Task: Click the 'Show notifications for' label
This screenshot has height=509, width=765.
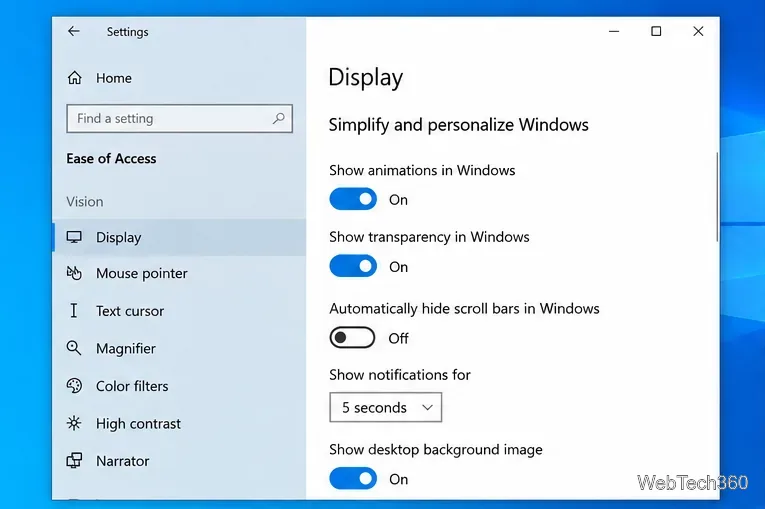Action: pos(400,375)
